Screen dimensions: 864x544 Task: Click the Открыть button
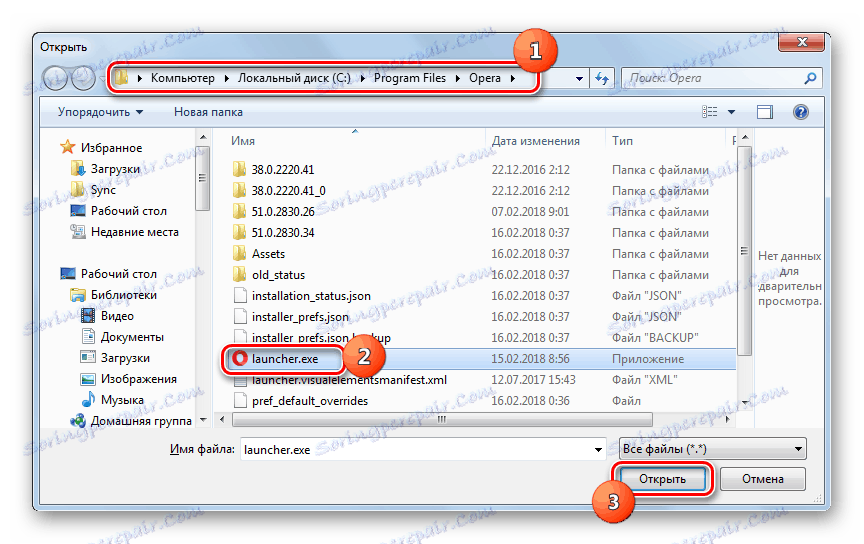(662, 479)
